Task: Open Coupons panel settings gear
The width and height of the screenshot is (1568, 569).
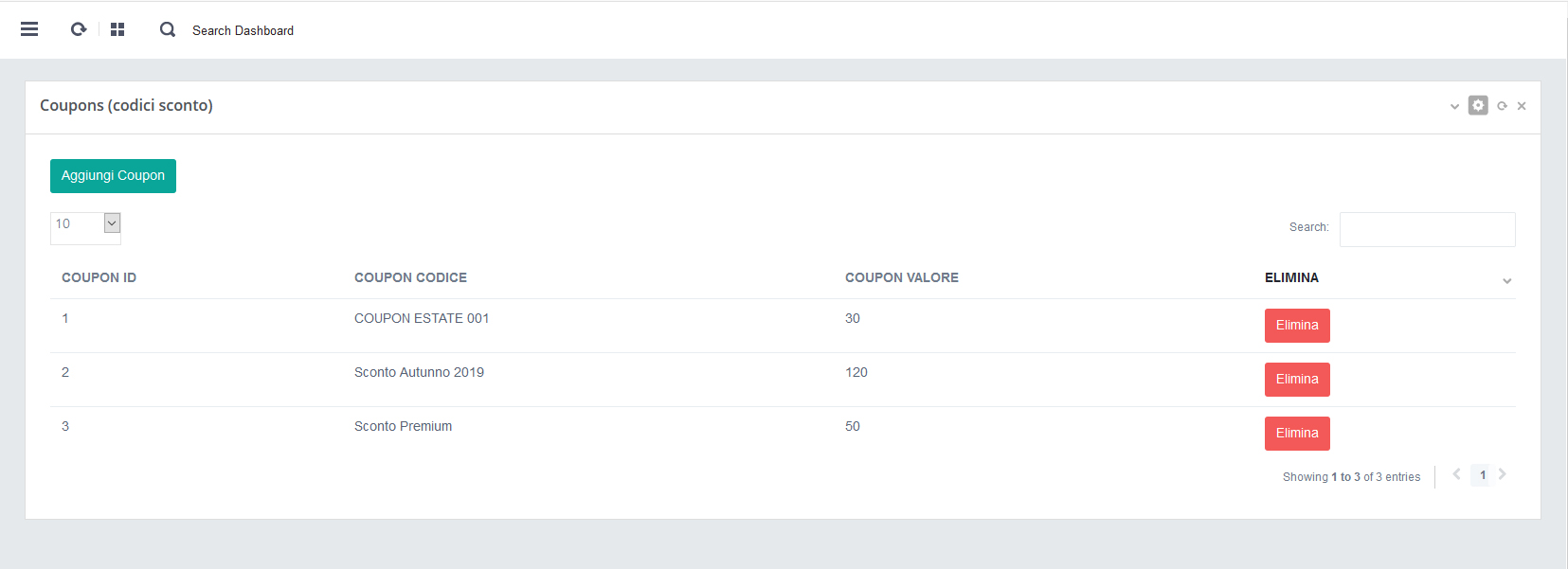Action: [1478, 105]
